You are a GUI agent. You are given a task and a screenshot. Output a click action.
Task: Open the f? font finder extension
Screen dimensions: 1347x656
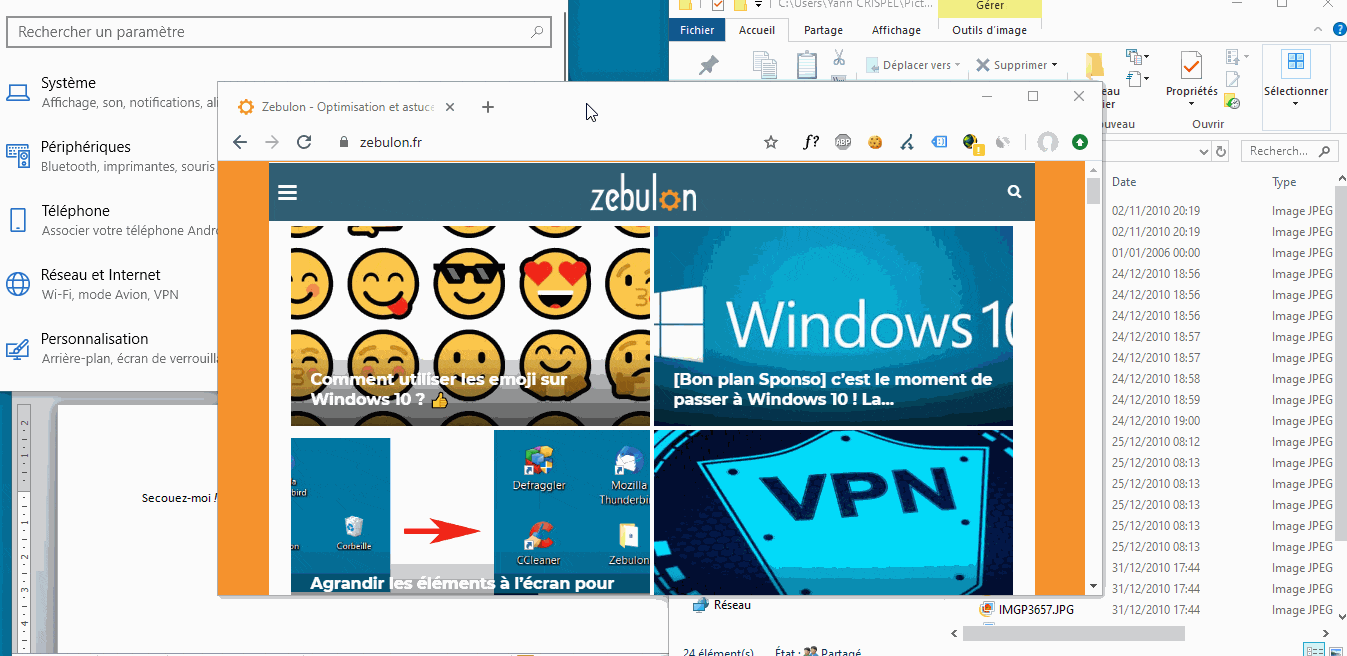click(811, 142)
